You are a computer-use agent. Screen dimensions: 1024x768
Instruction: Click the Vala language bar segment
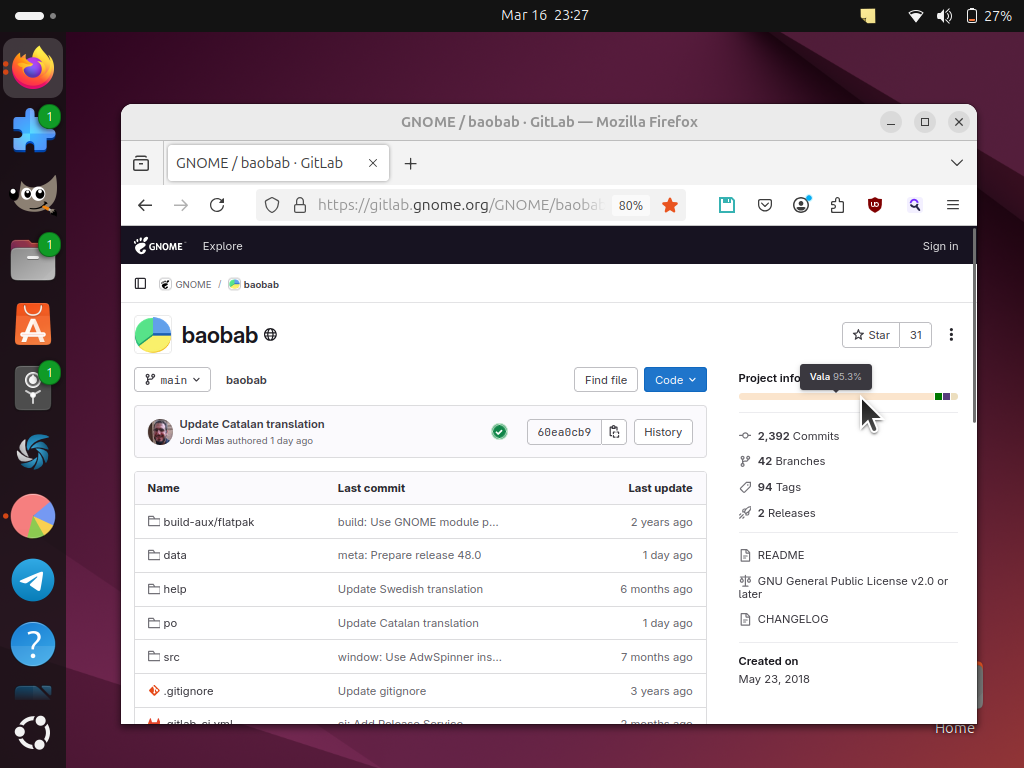(x=836, y=396)
